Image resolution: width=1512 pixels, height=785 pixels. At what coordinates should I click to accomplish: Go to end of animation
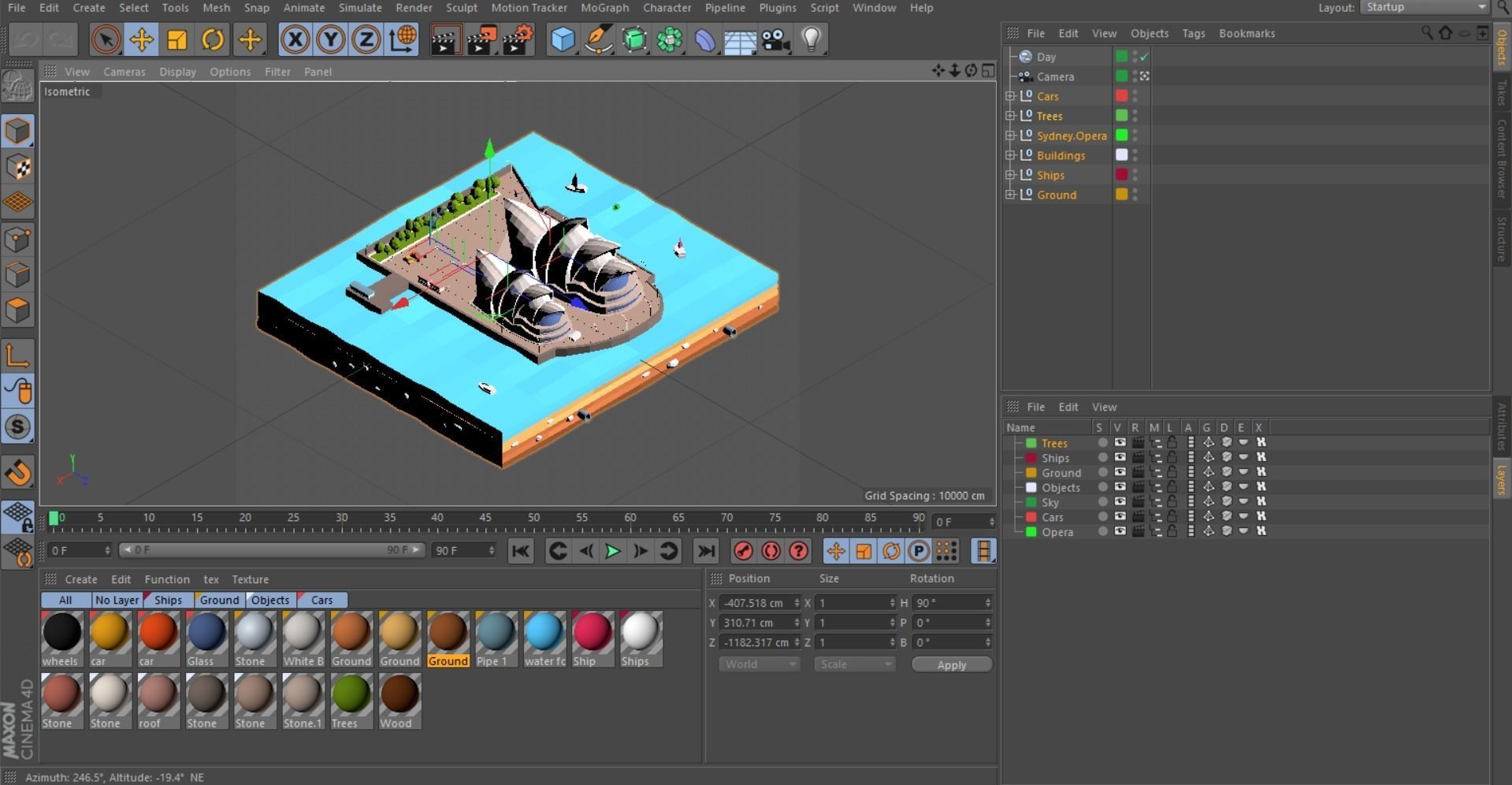pyautogui.click(x=706, y=551)
